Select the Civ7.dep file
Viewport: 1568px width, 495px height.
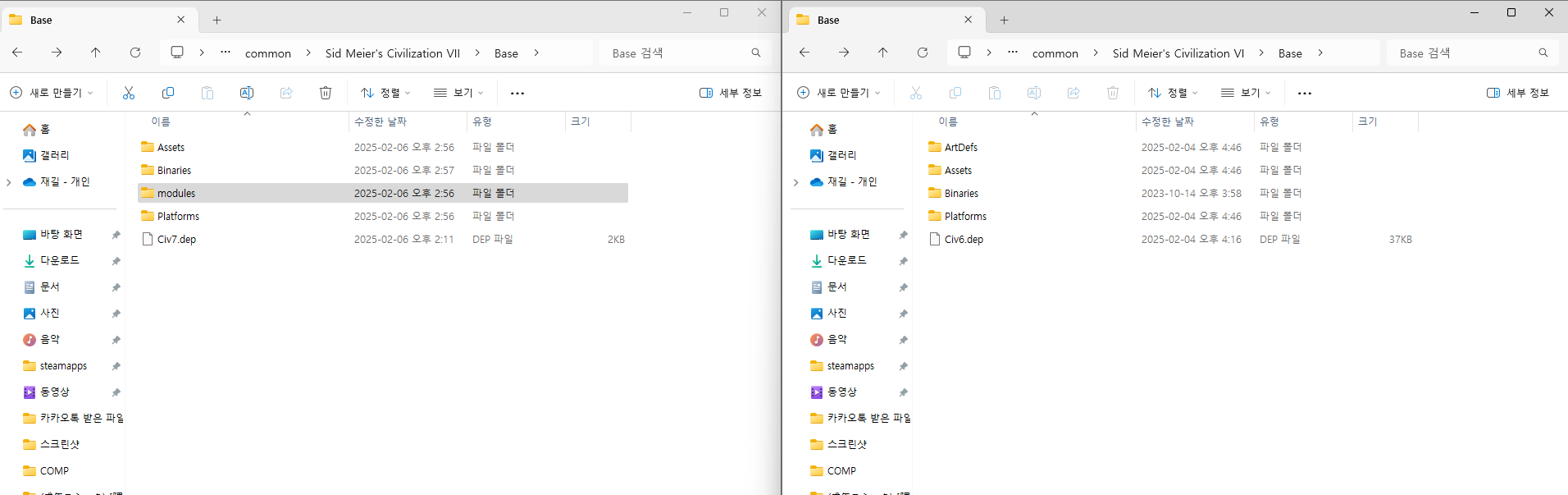click(x=176, y=240)
